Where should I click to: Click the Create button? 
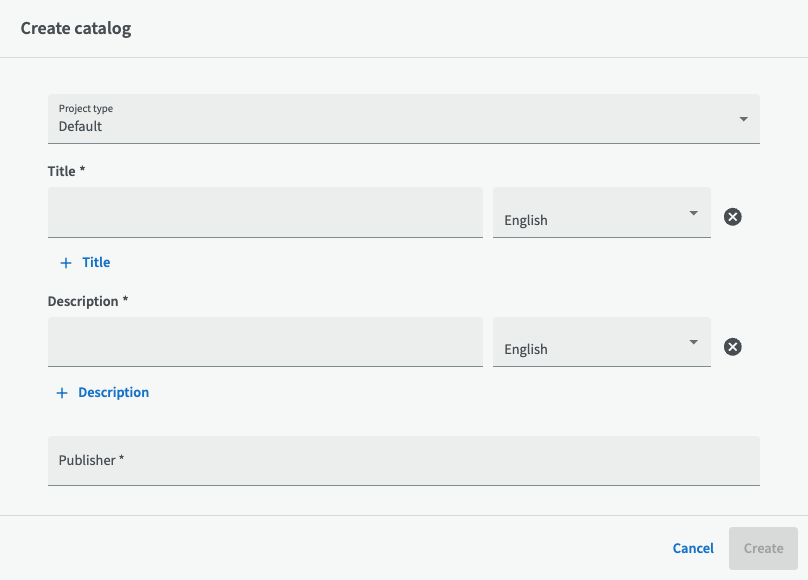tap(763, 548)
